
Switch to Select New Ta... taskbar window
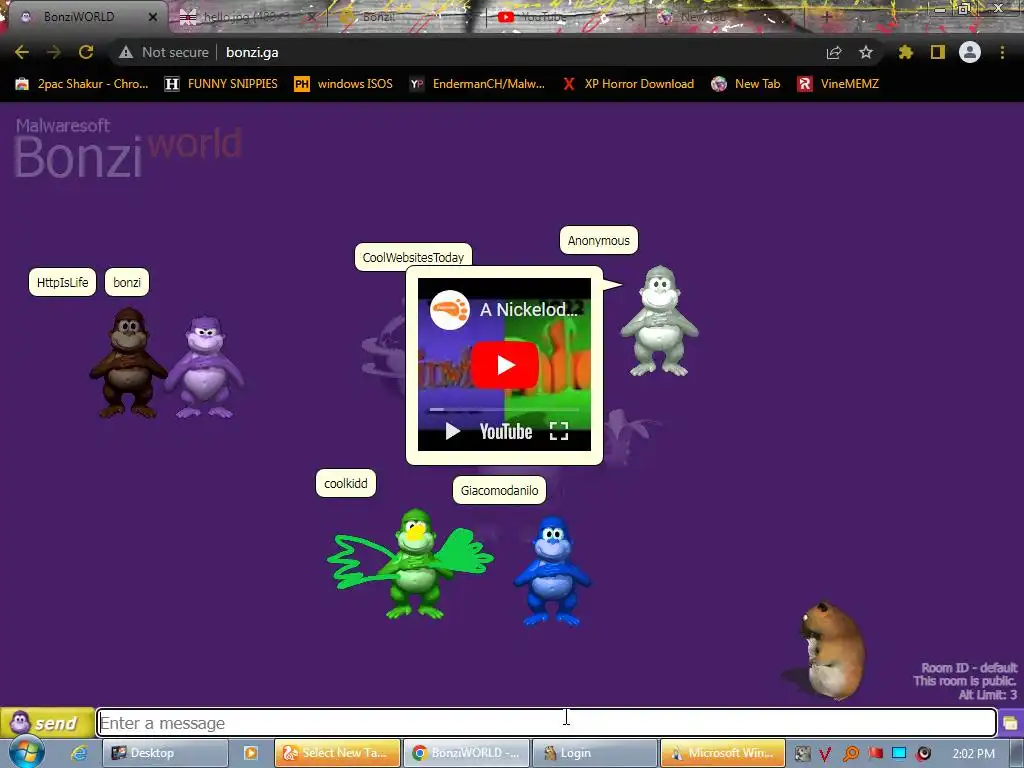pyautogui.click(x=337, y=753)
